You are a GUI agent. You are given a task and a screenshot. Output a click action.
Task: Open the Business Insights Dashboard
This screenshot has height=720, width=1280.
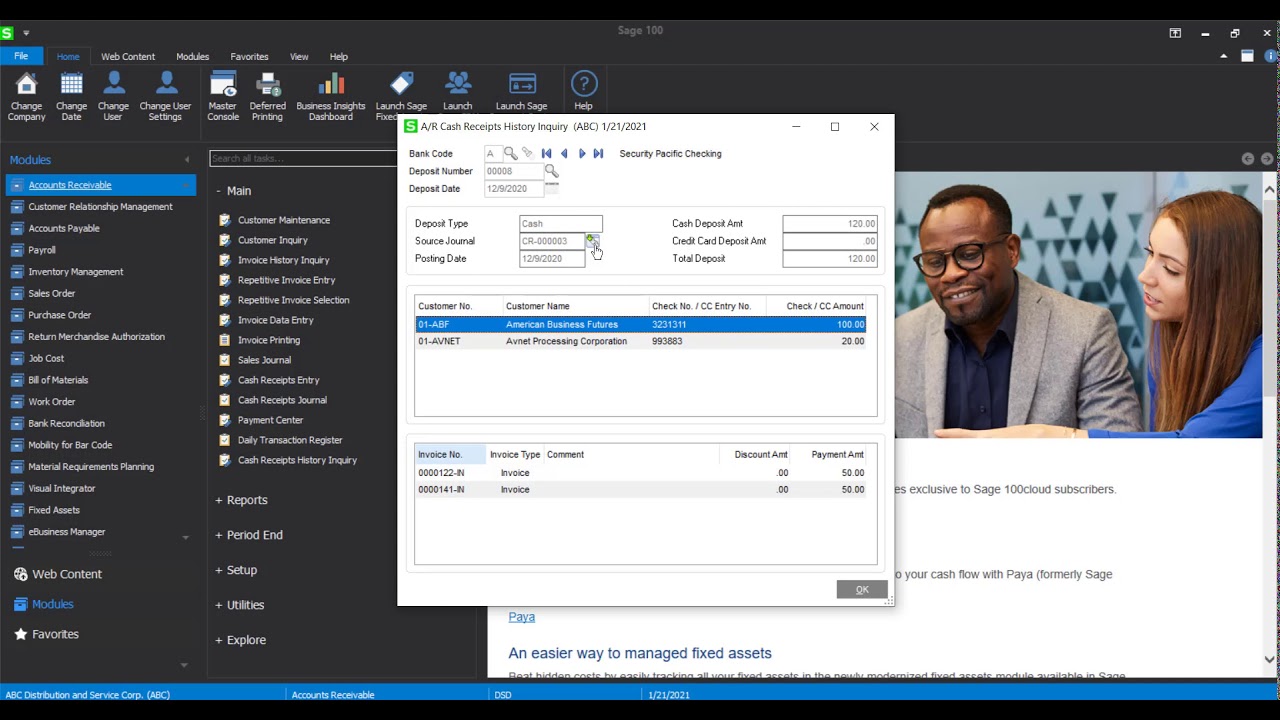pos(331,96)
